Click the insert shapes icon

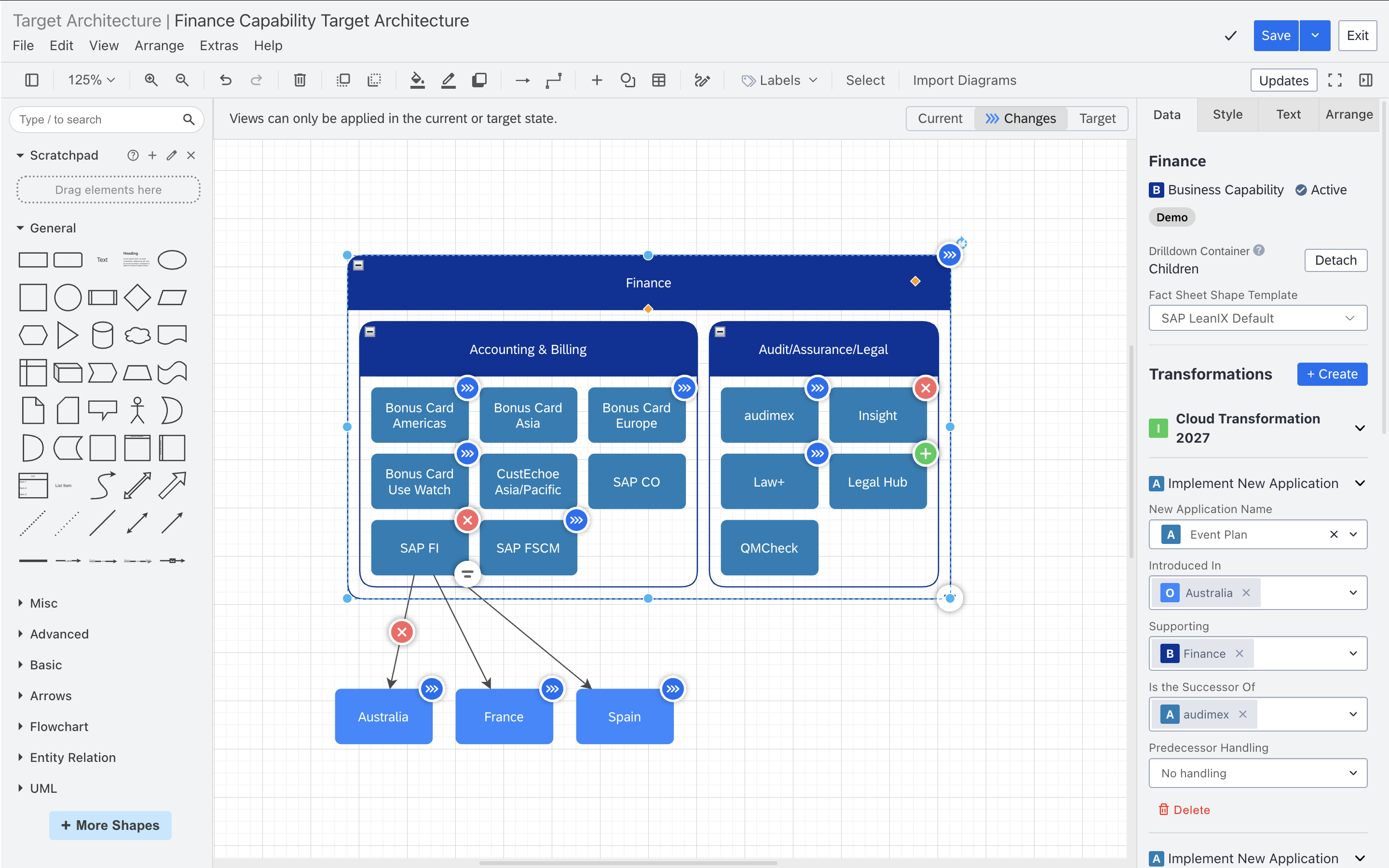coord(628,80)
